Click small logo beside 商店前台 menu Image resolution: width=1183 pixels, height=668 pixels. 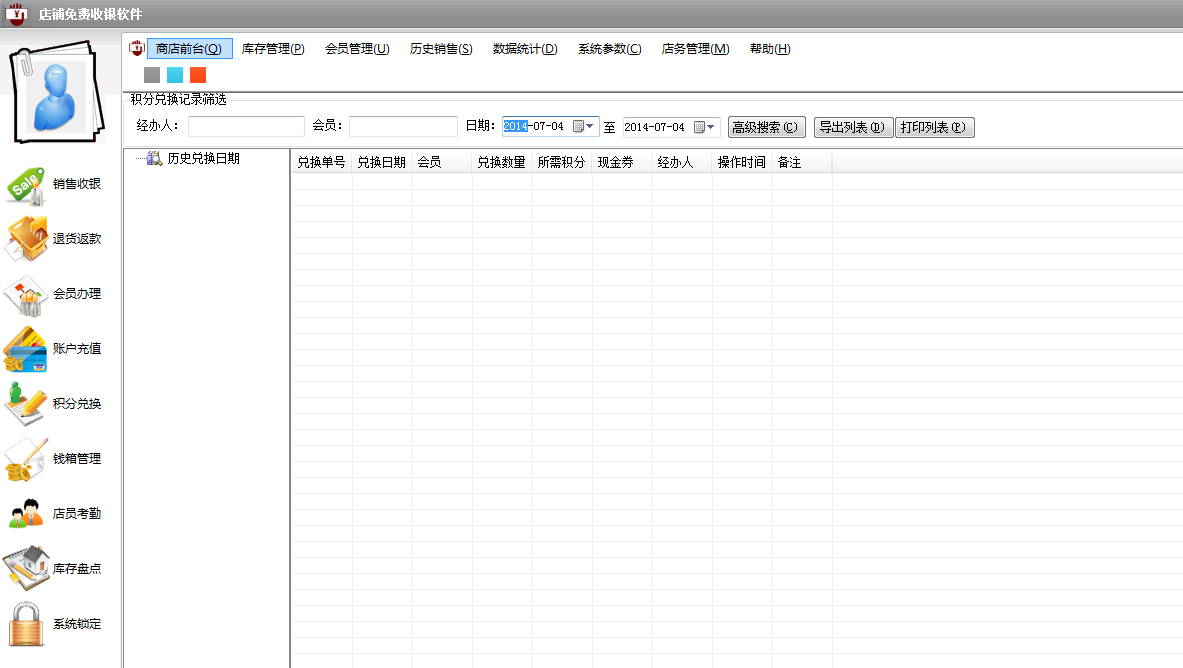point(137,48)
